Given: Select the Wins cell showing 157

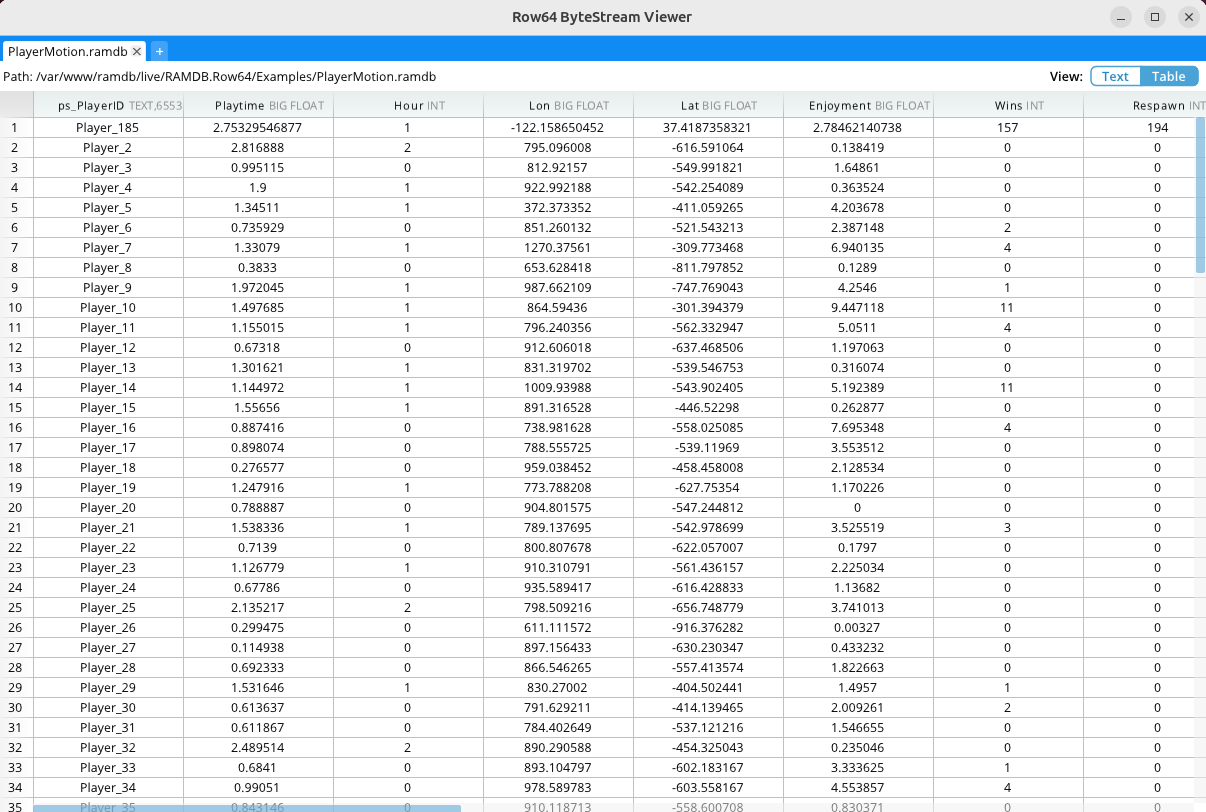Looking at the screenshot, I should [1008, 128].
